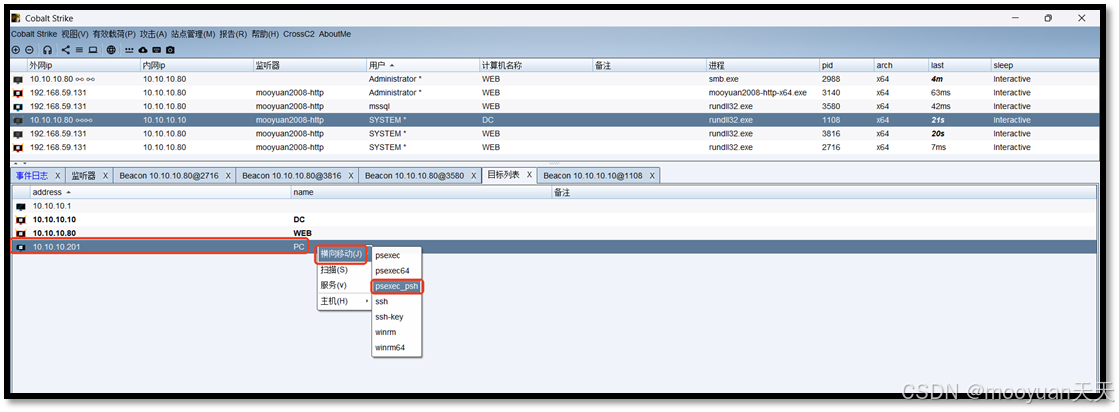Open the 视图(V) menu
Image resolution: width=1119 pixels, height=412 pixels.
point(75,34)
